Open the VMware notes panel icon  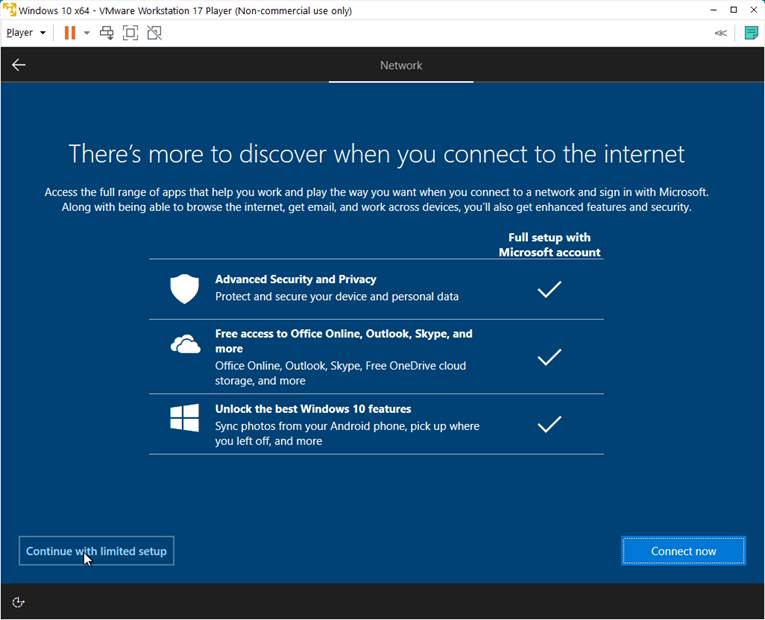[x=751, y=33]
